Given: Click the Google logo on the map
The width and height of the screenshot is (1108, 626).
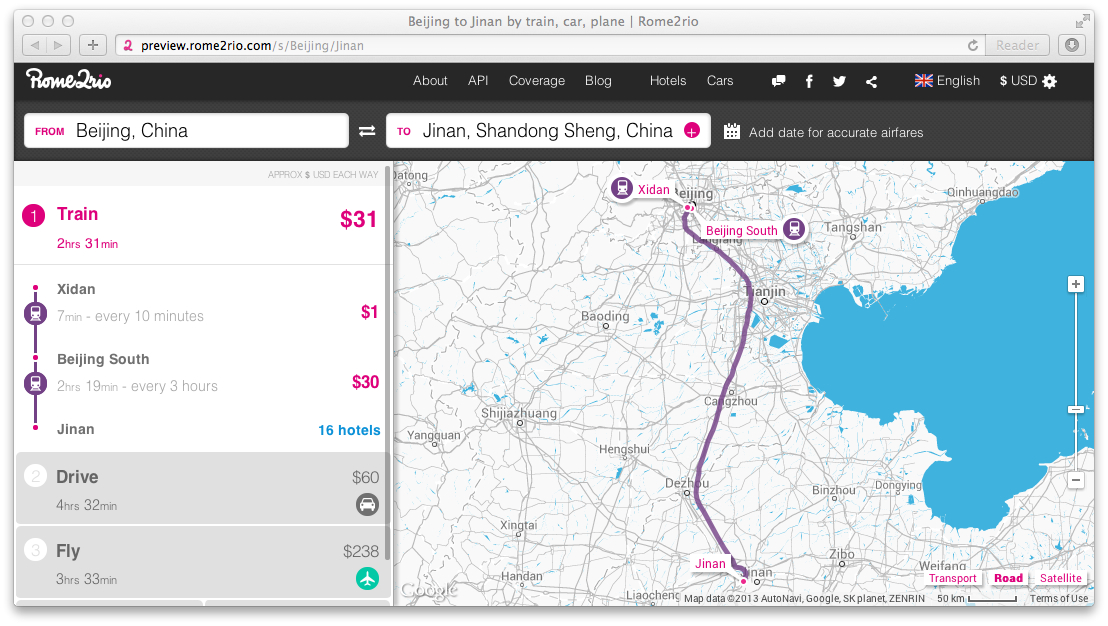Looking at the screenshot, I should tap(429, 590).
